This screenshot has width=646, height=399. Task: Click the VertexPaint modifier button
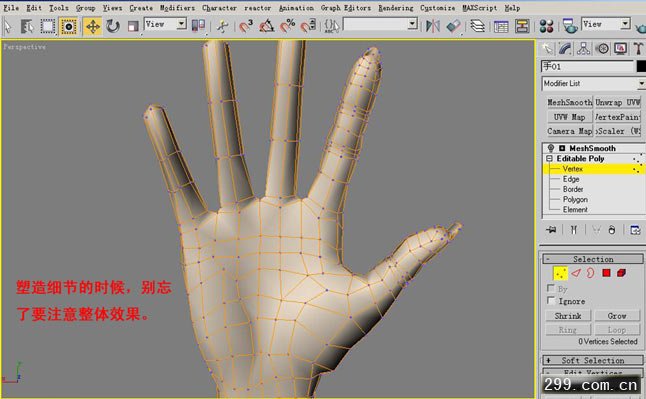click(x=618, y=117)
